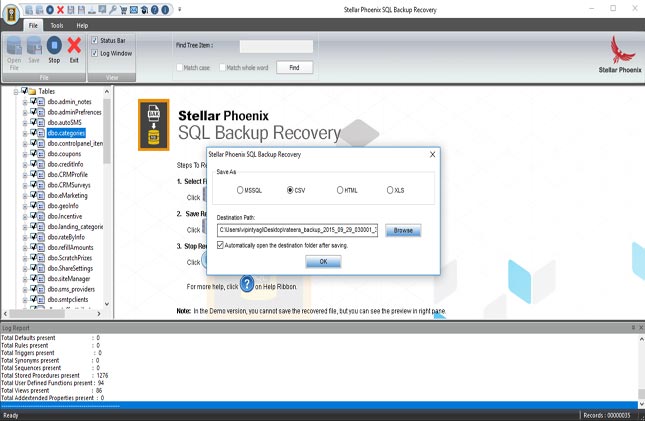Collapse the Tables tree node
The height and width of the screenshot is (421, 645).
coord(16,92)
